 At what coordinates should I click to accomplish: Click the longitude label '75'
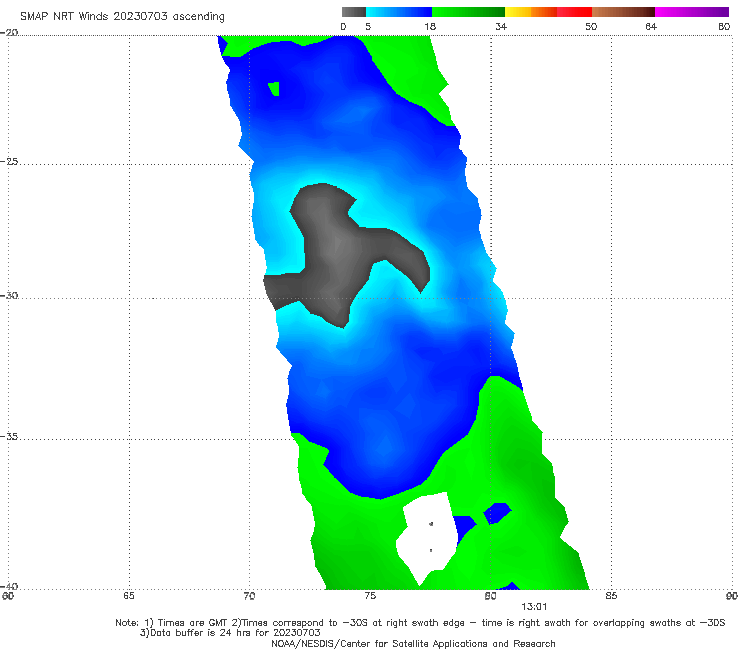(x=370, y=596)
